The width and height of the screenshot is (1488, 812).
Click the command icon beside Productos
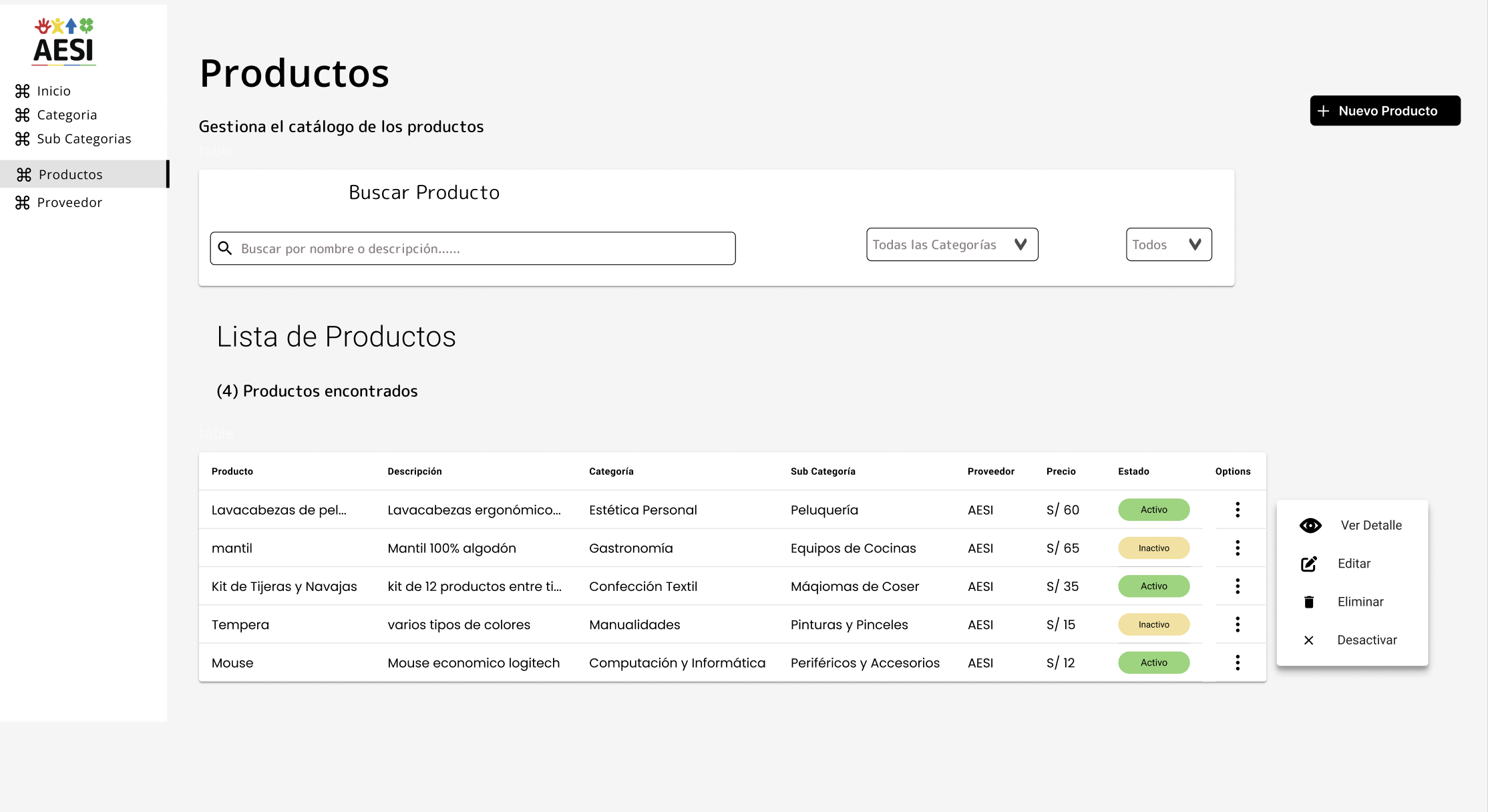(24, 174)
